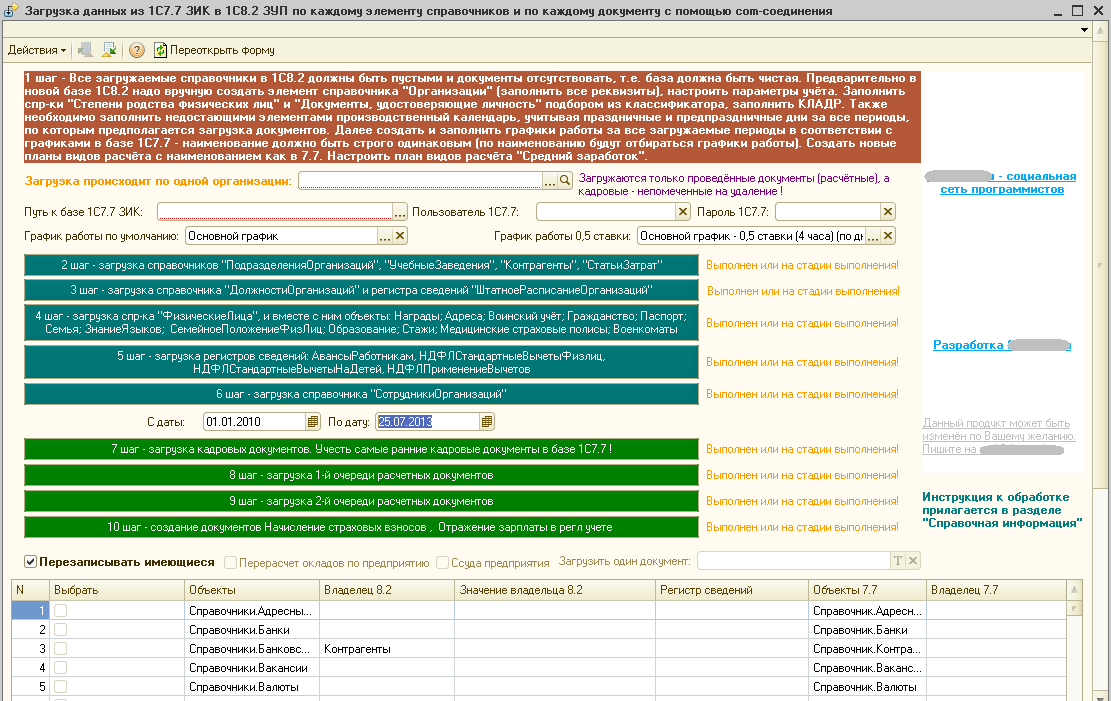Screen dimensions: 1111x701
Task: Open help with the question mark icon
Action: 137,50
